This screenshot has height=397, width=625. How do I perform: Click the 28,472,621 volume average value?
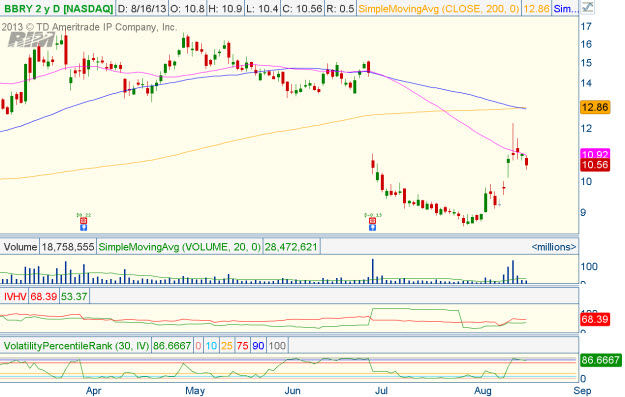coord(291,247)
